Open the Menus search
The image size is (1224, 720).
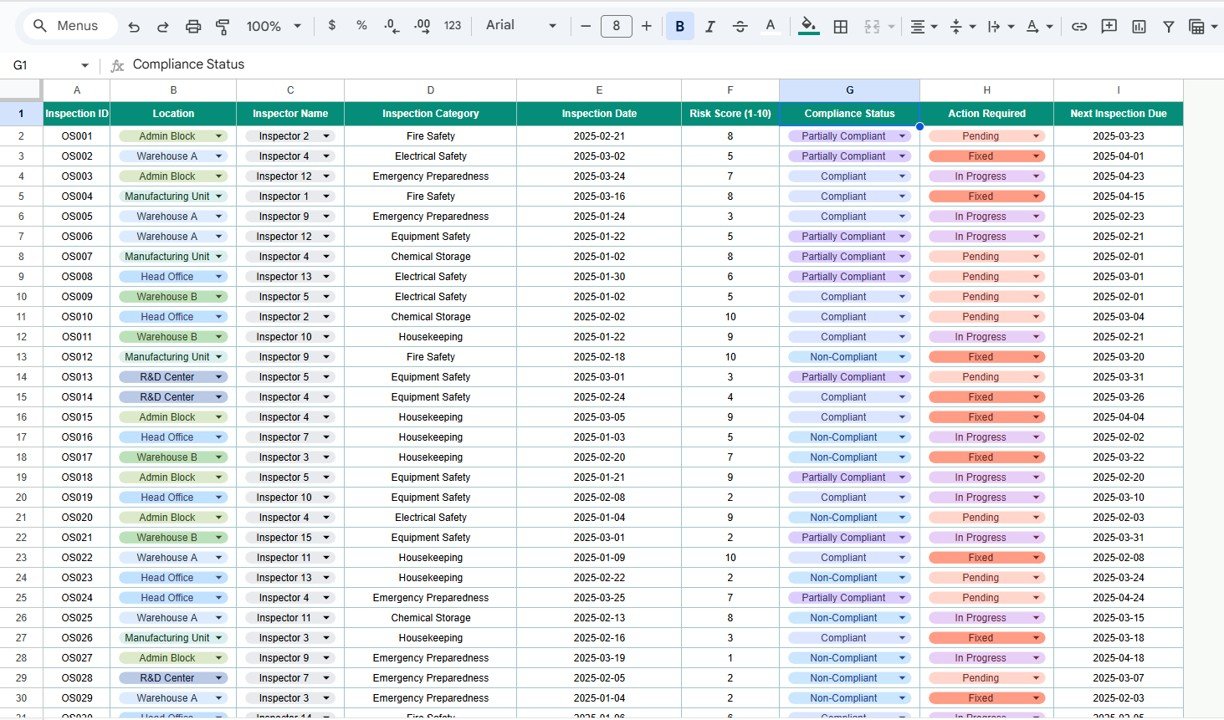(x=68, y=25)
